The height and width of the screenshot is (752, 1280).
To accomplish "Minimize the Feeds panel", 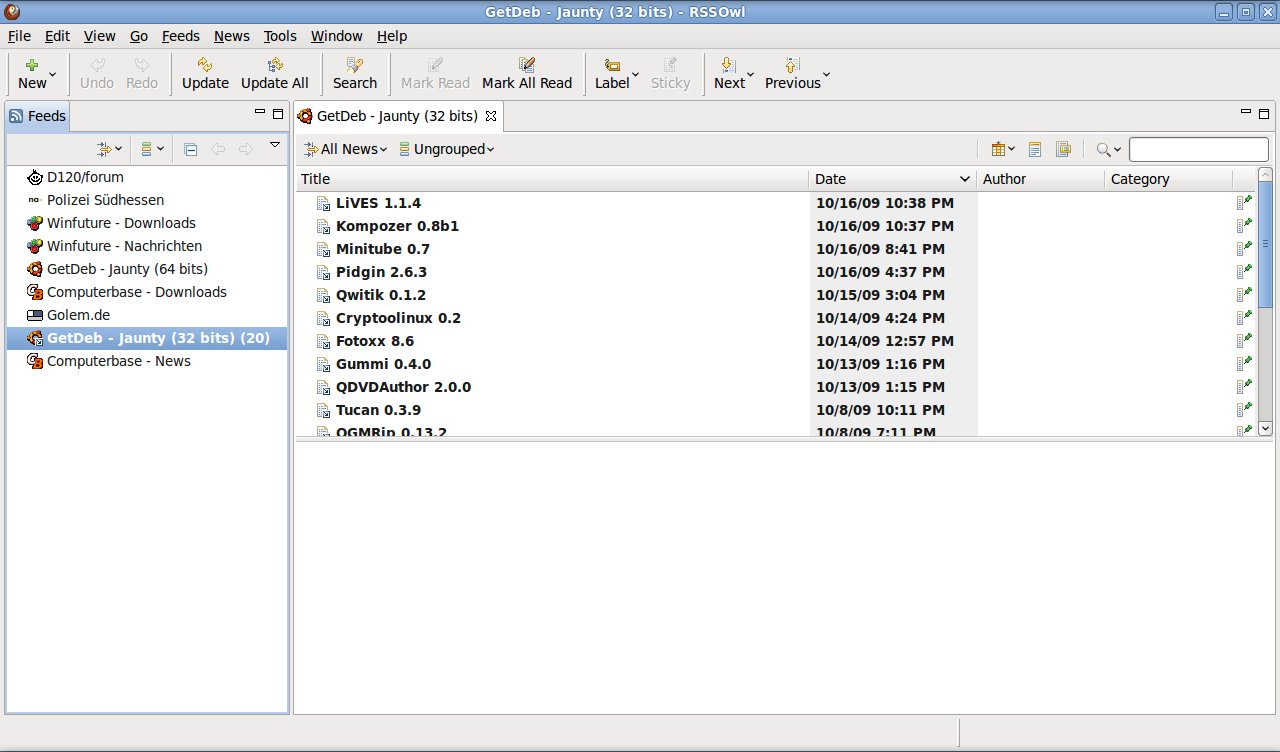I will coord(260,113).
